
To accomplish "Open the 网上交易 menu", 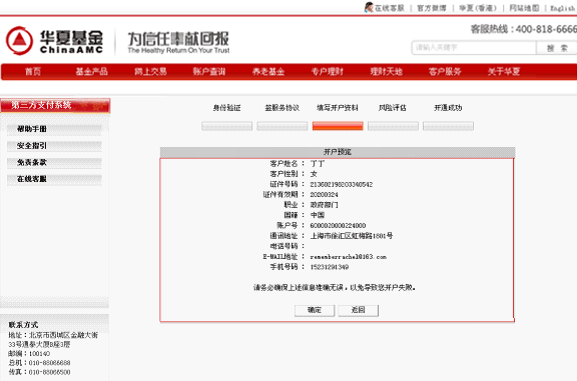I will tap(151, 71).
